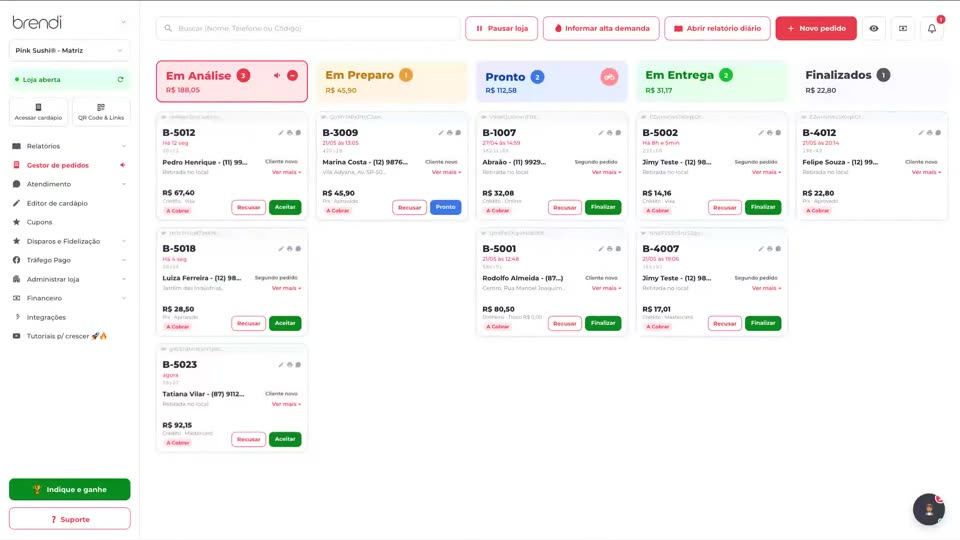Open chat icon on order B-5001
960x540 pixels.
(x=618, y=249)
